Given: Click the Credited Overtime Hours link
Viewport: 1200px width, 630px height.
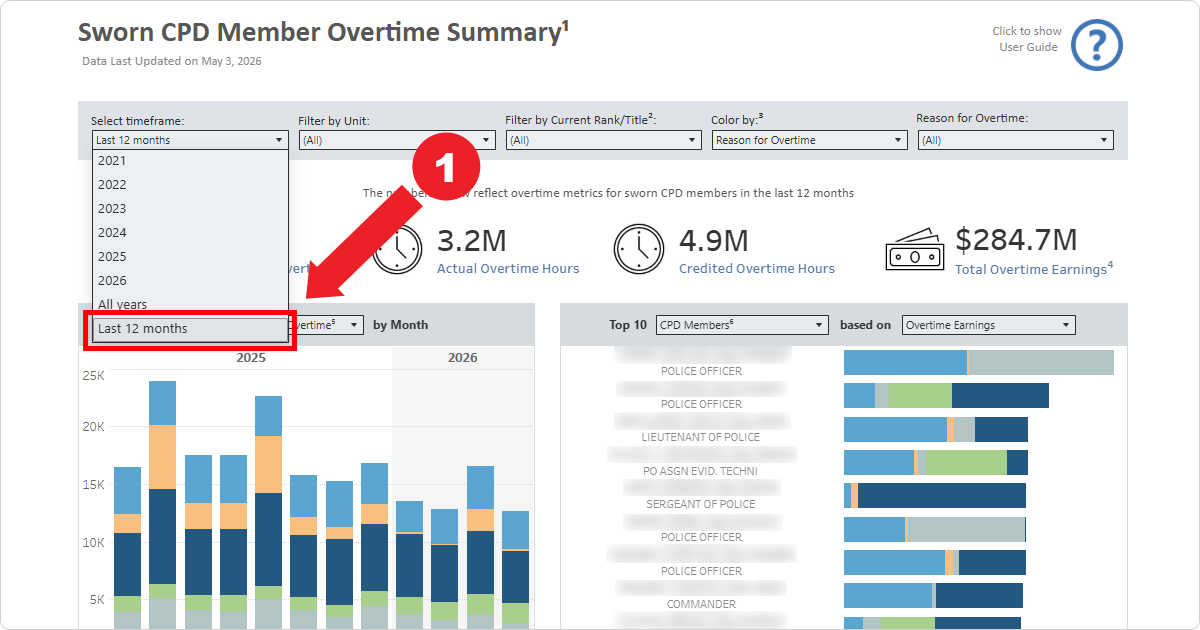Looking at the screenshot, I should (x=757, y=268).
